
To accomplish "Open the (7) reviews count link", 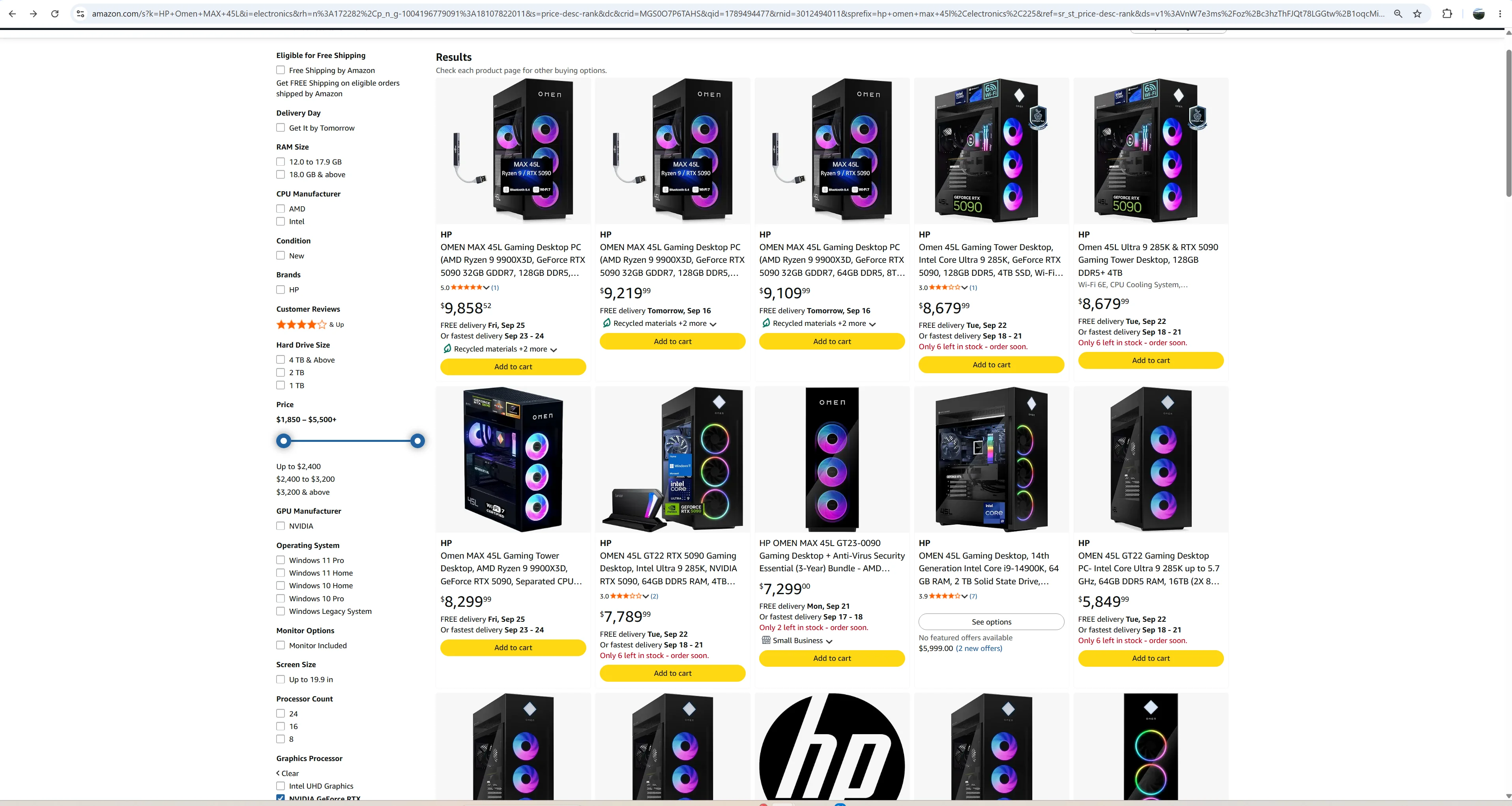I will tap(973, 597).
